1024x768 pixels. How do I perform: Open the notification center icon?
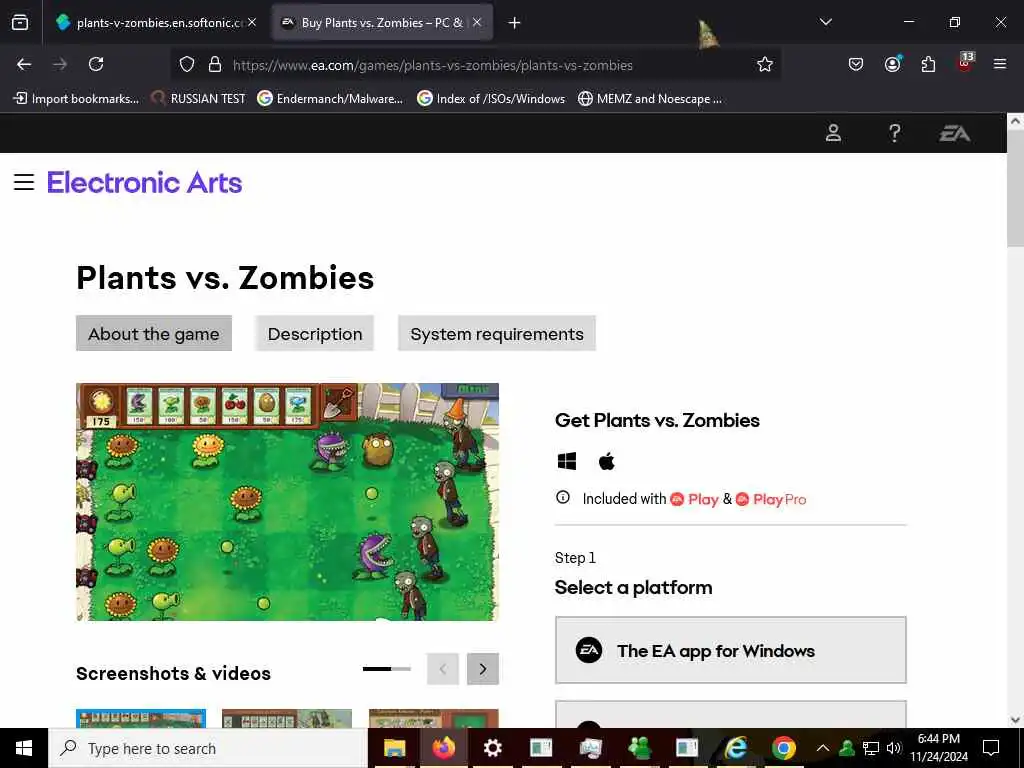point(991,748)
